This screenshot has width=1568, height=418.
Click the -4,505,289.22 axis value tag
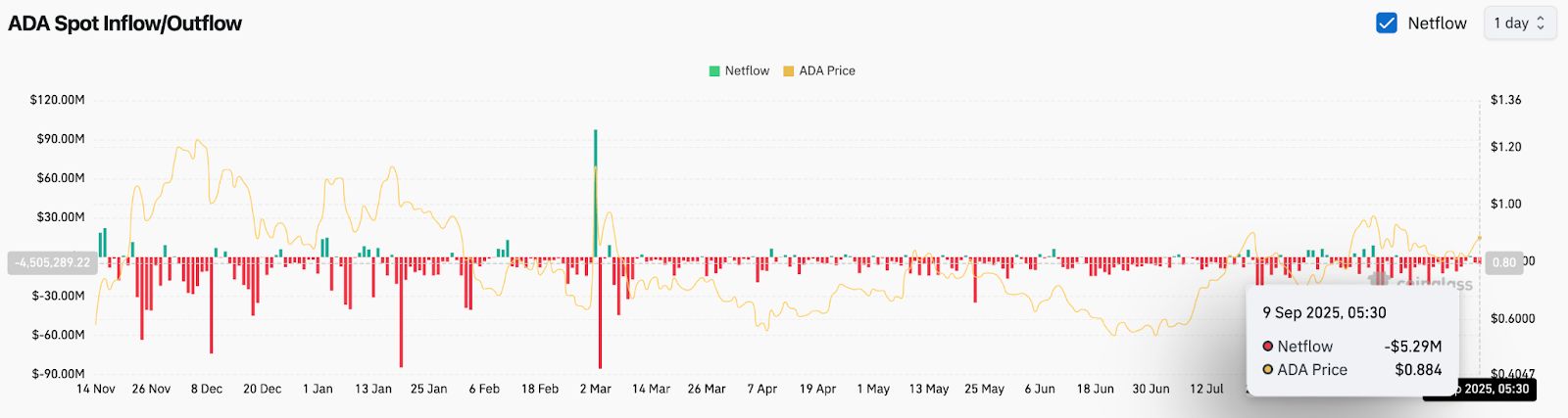(53, 262)
